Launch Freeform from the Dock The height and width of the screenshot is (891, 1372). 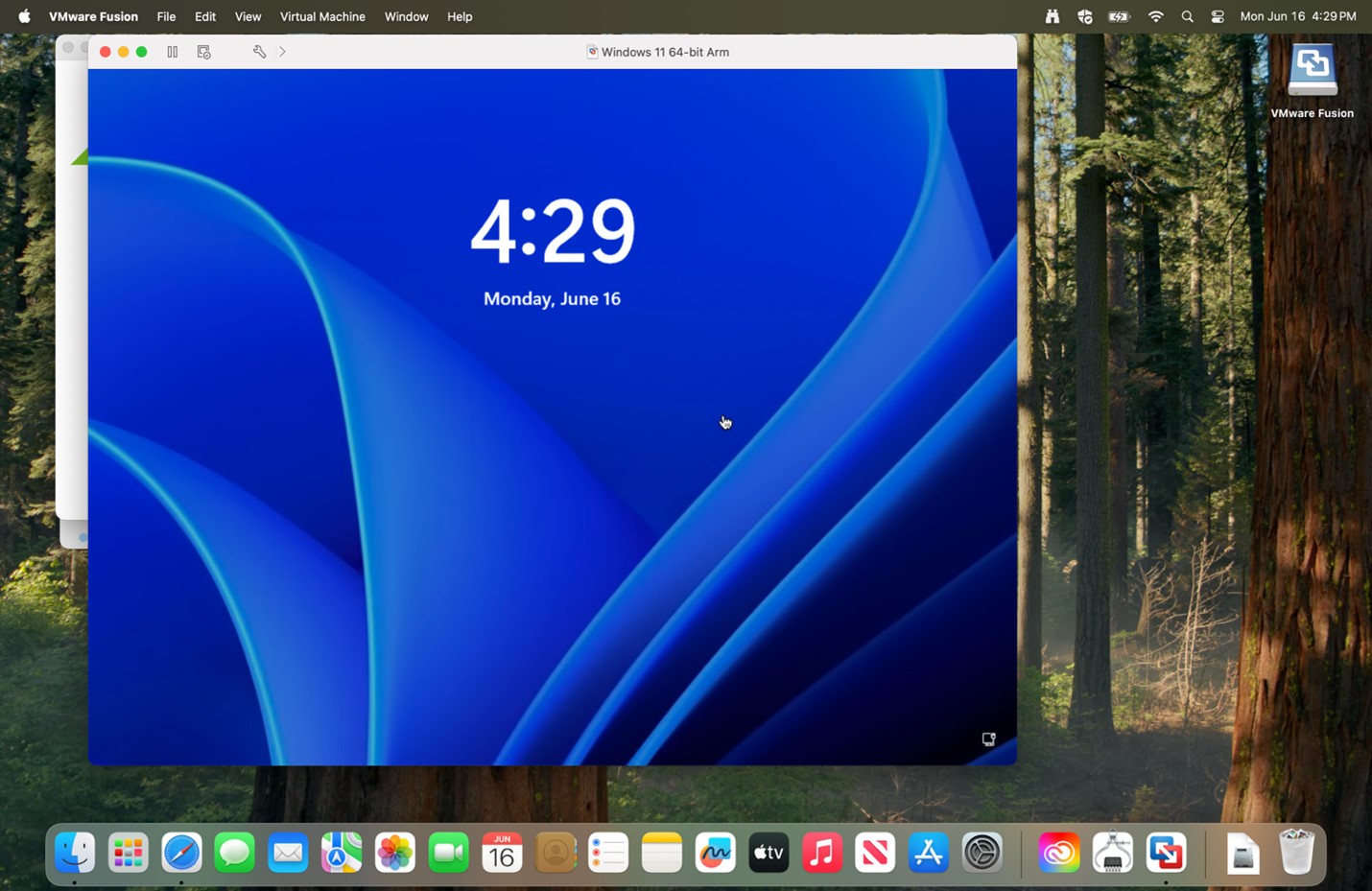715,852
